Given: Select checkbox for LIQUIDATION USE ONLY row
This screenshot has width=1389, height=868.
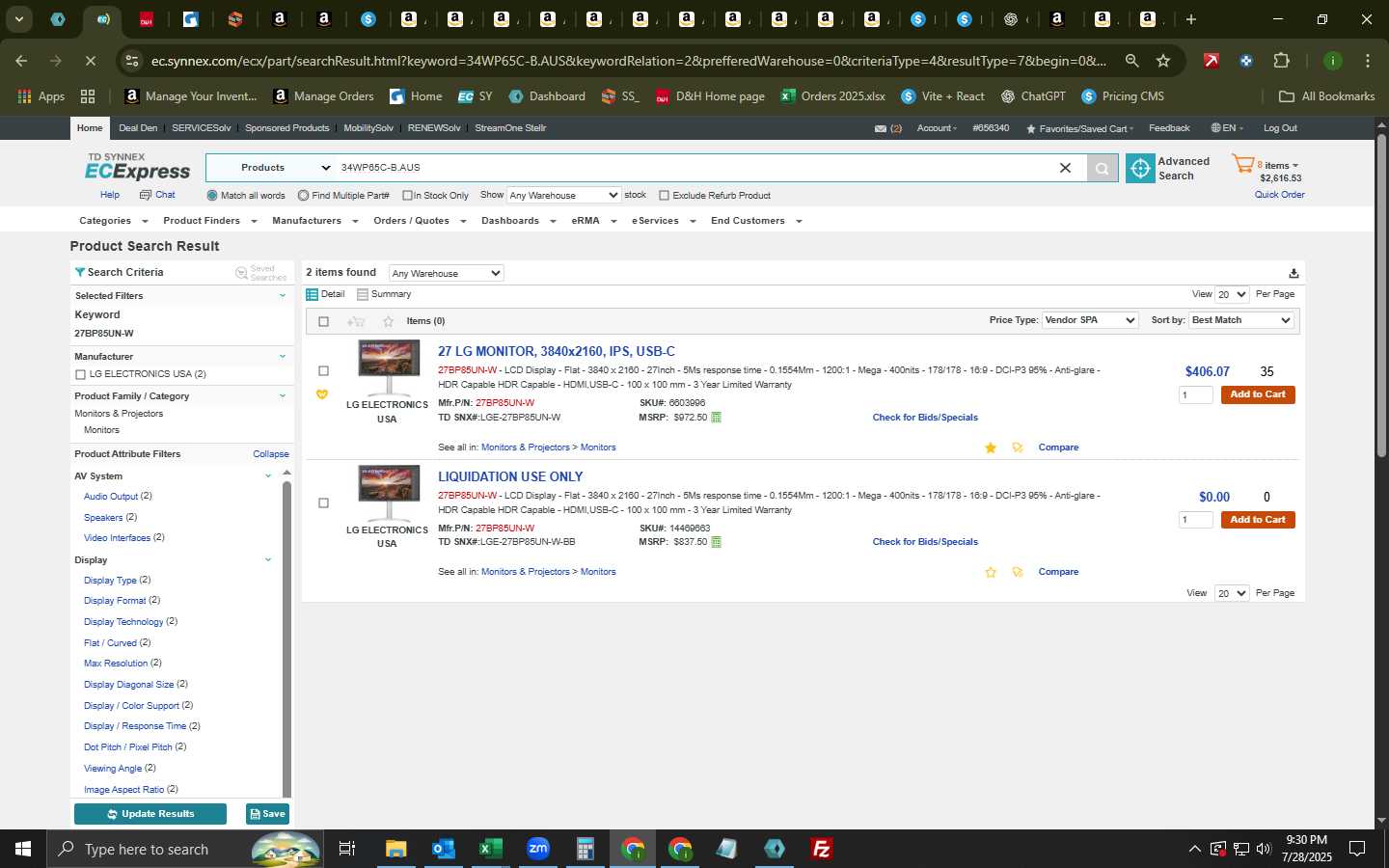Looking at the screenshot, I should 323,502.
